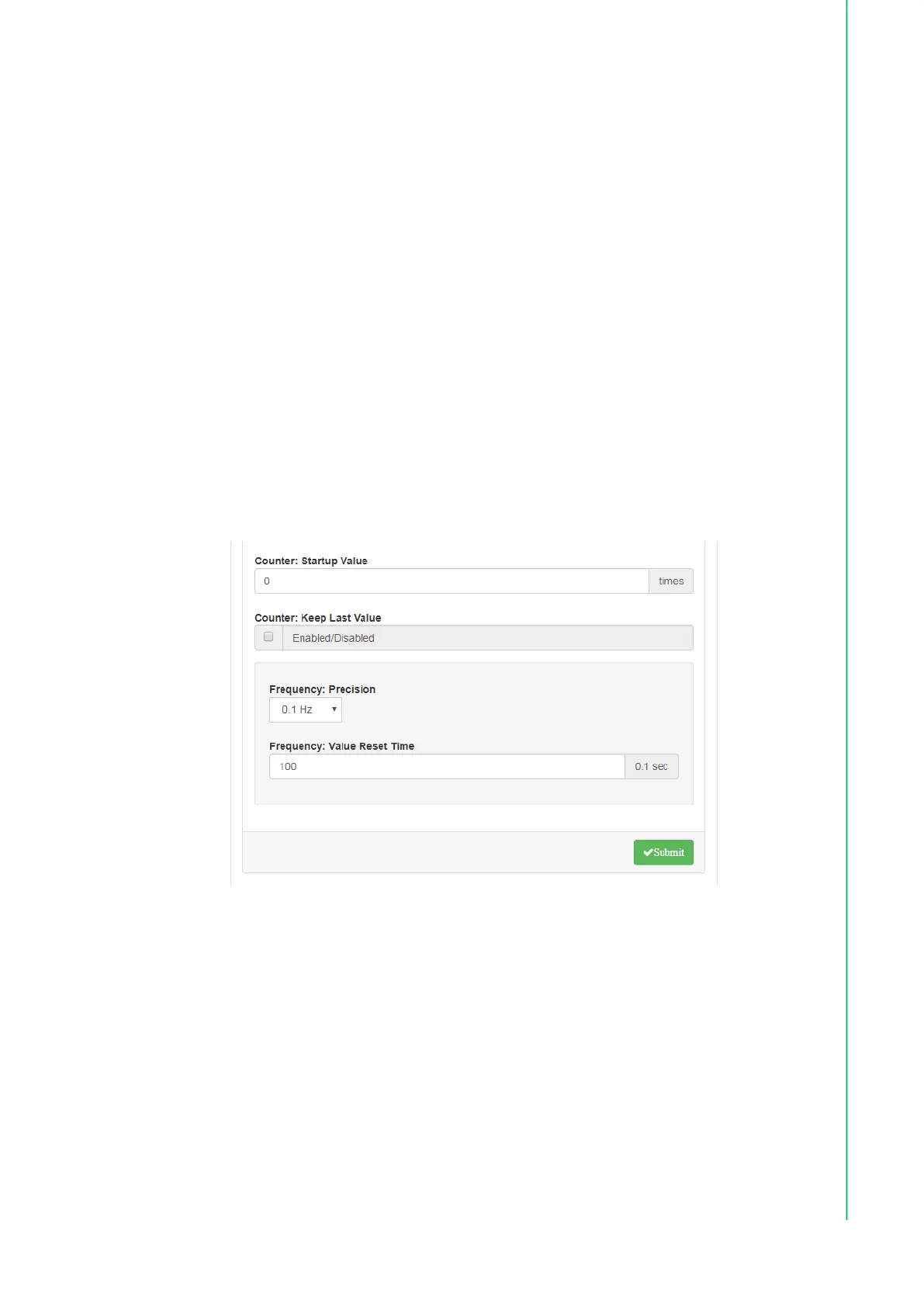The width and height of the screenshot is (924, 1307).
Task: Click the checkmark icon on Submit
Action: pos(648,852)
